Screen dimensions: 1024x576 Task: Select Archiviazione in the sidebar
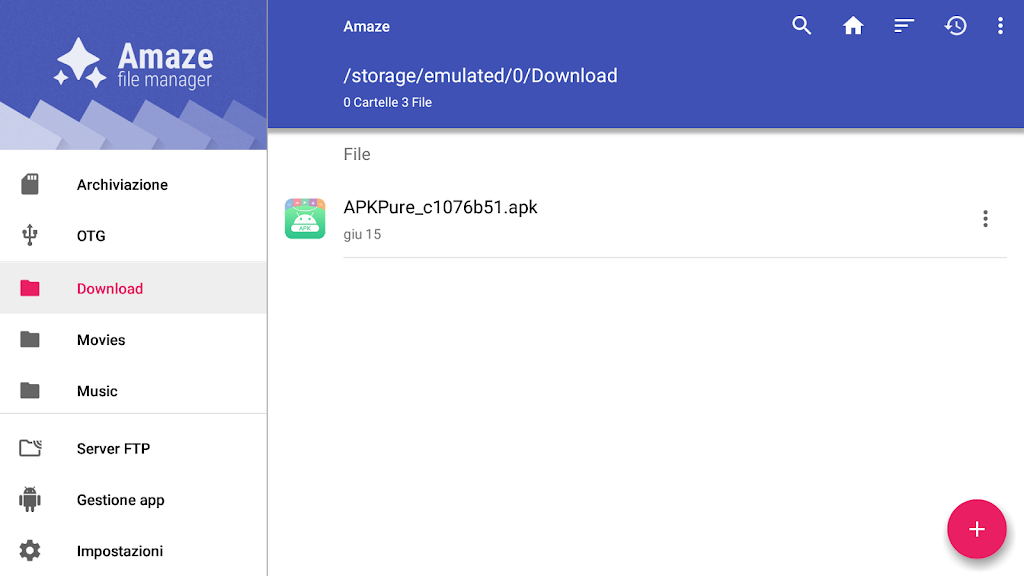(122, 185)
